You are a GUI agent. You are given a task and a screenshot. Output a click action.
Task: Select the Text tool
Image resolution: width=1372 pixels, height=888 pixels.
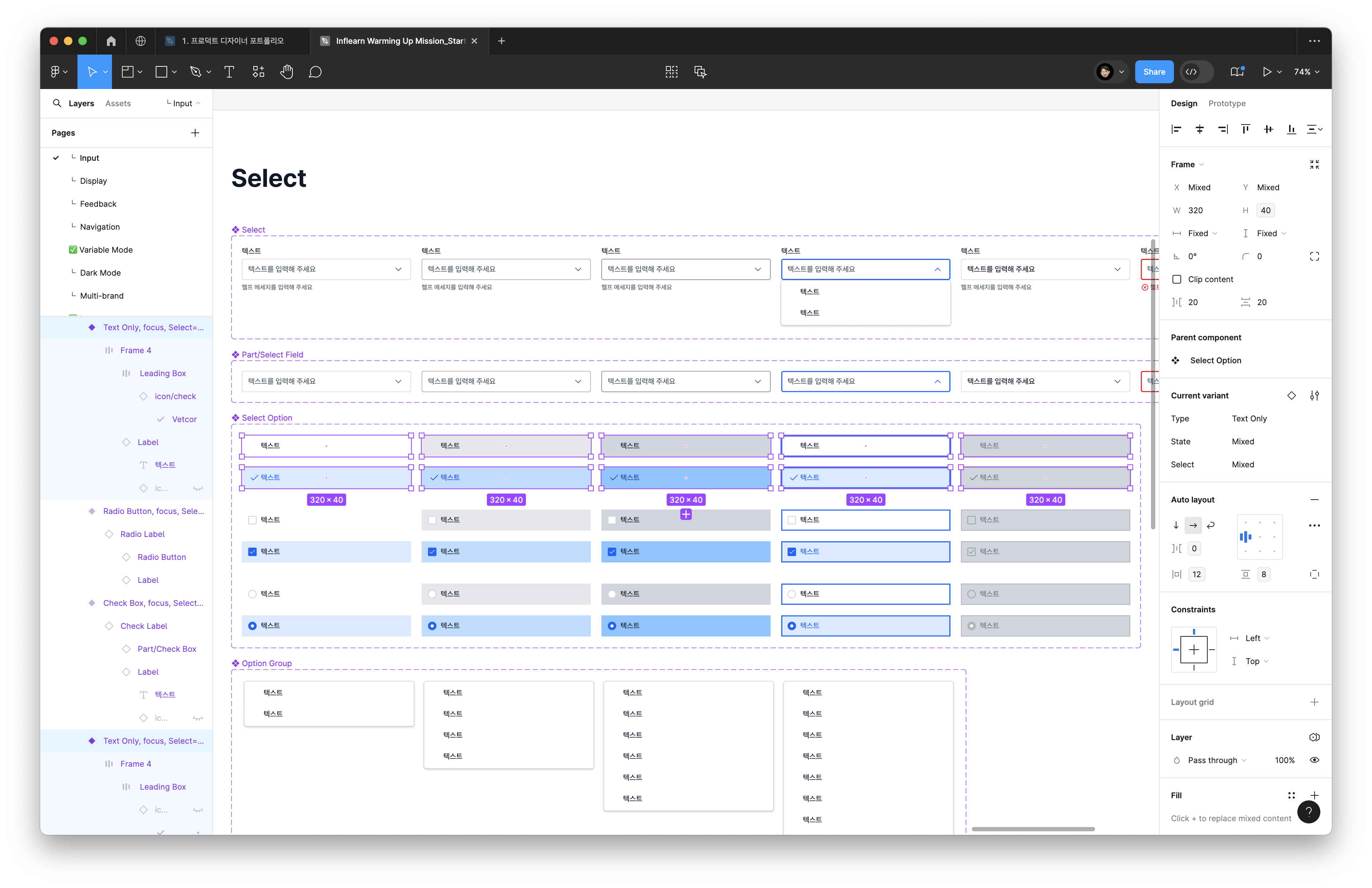pos(229,71)
